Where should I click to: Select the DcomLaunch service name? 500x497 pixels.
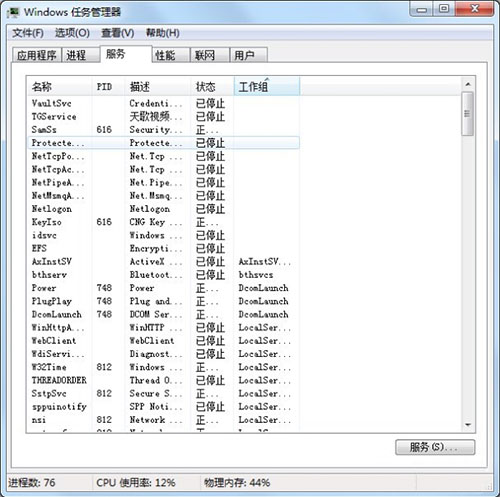tap(57, 315)
